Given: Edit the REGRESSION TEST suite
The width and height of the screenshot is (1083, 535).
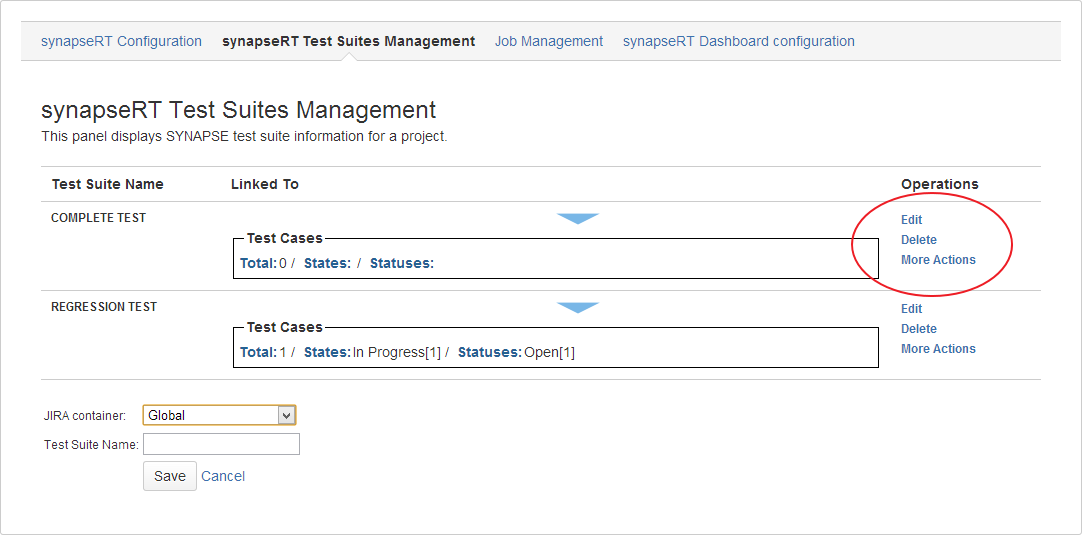Looking at the screenshot, I should (x=911, y=309).
